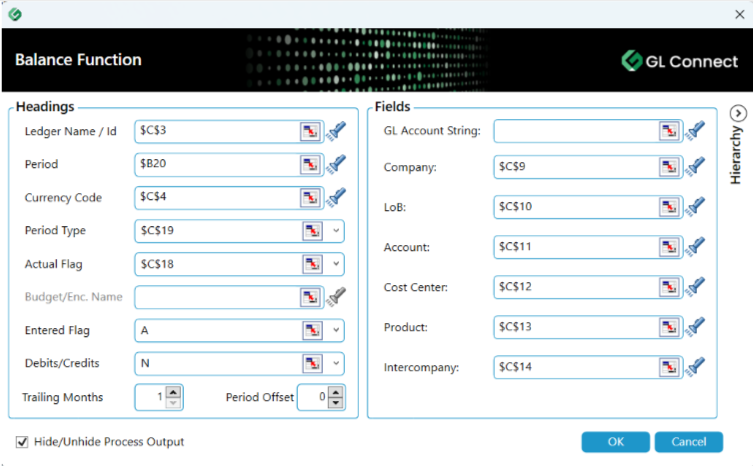The height and width of the screenshot is (466, 753).
Task: Click cell picker icon for Cost Center
Action: (668, 287)
